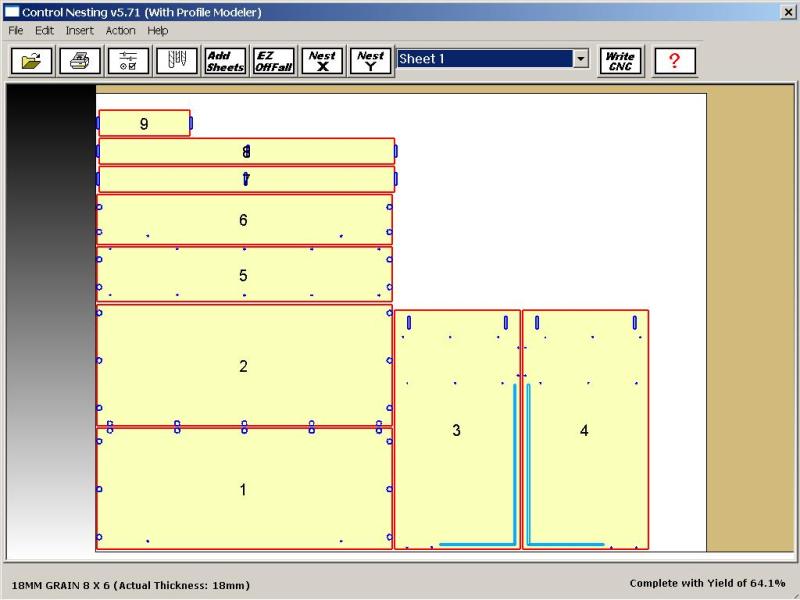The width and height of the screenshot is (800, 600).
Task: Open the Insert menu
Action: 80,31
